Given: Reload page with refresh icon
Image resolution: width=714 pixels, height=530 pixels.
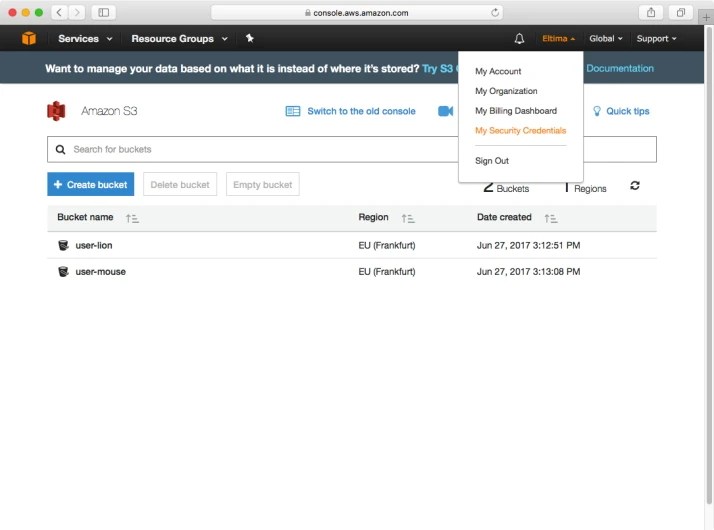Looking at the screenshot, I should pos(495,13).
